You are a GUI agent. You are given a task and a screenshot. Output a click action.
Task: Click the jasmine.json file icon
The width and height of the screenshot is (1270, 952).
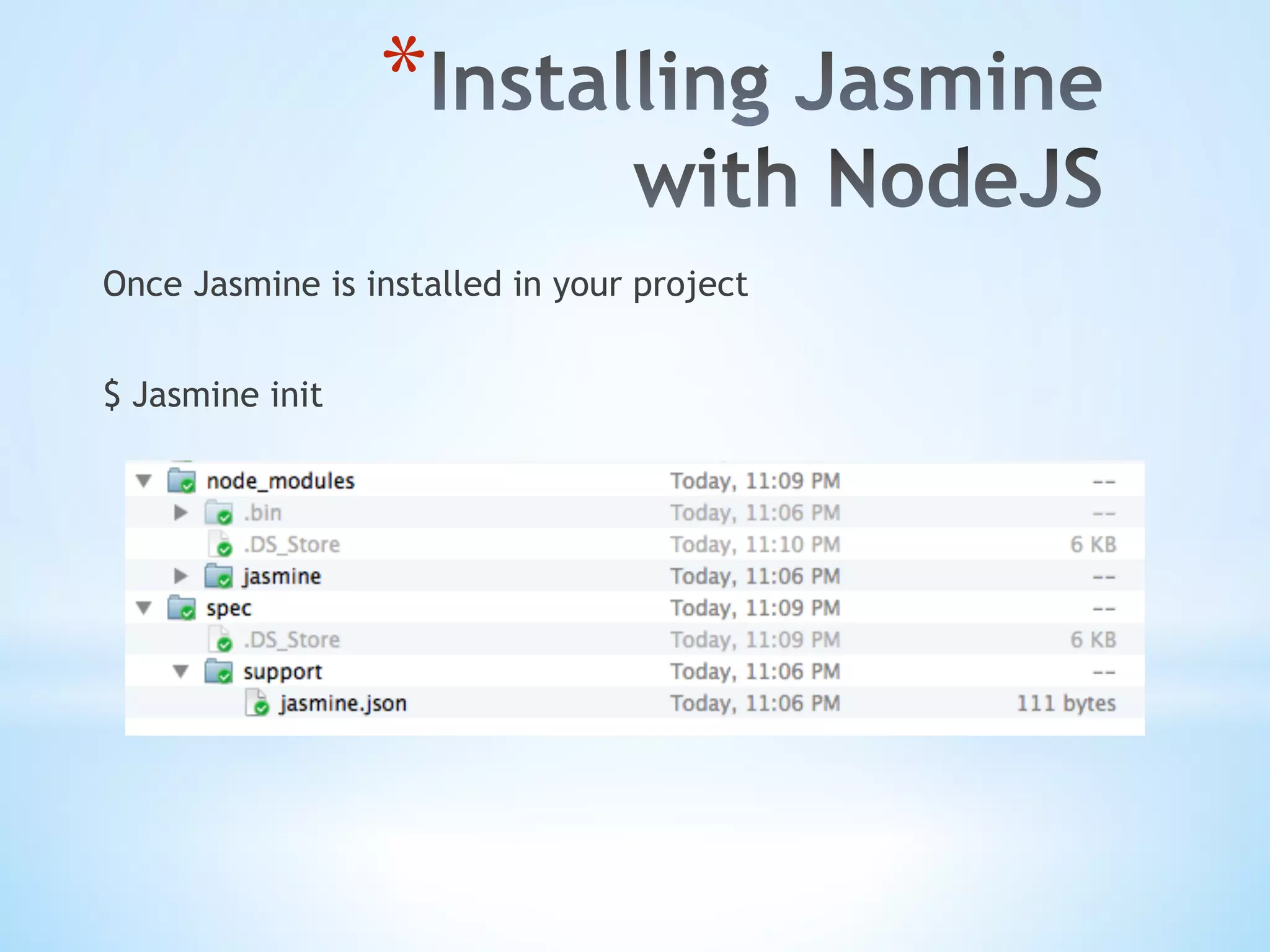(257, 703)
